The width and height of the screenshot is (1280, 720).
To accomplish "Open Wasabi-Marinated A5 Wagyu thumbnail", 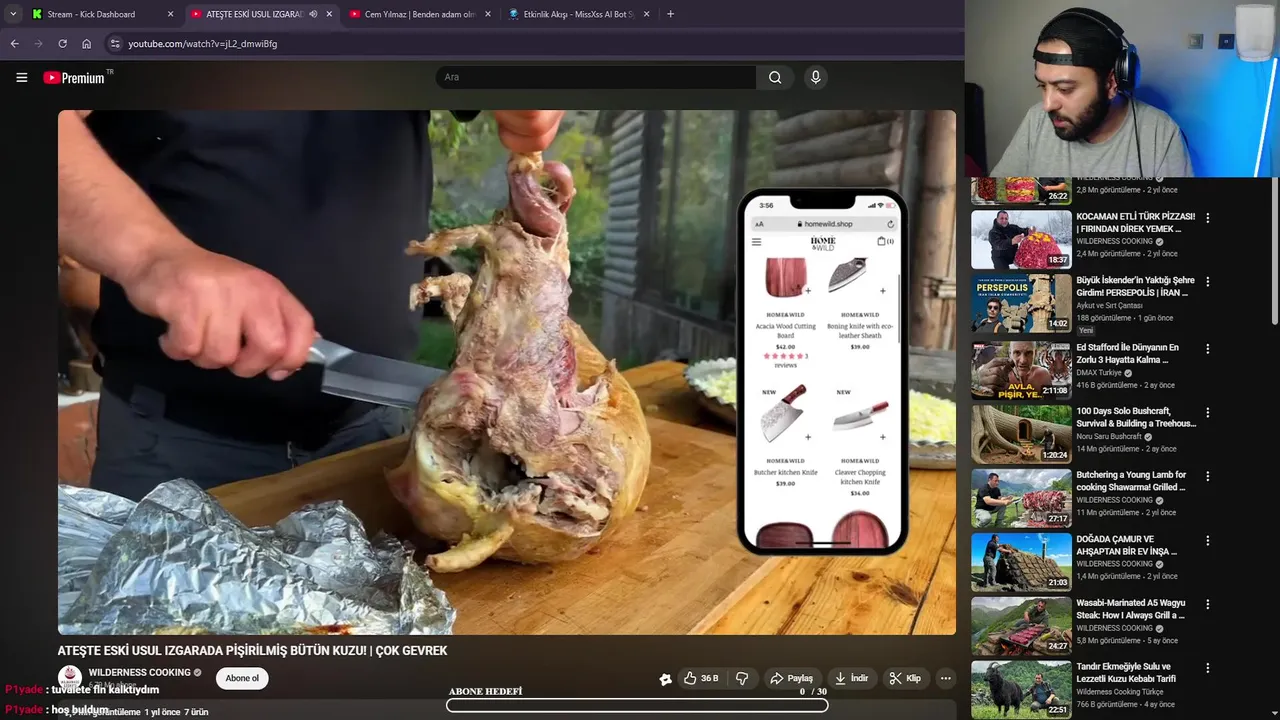I will tap(1021, 626).
